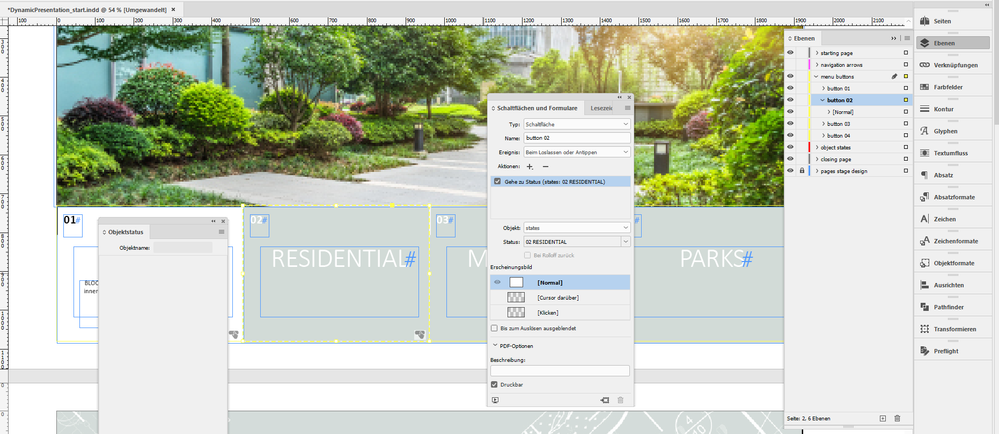Click selection square of button 02 layer

tap(906, 100)
